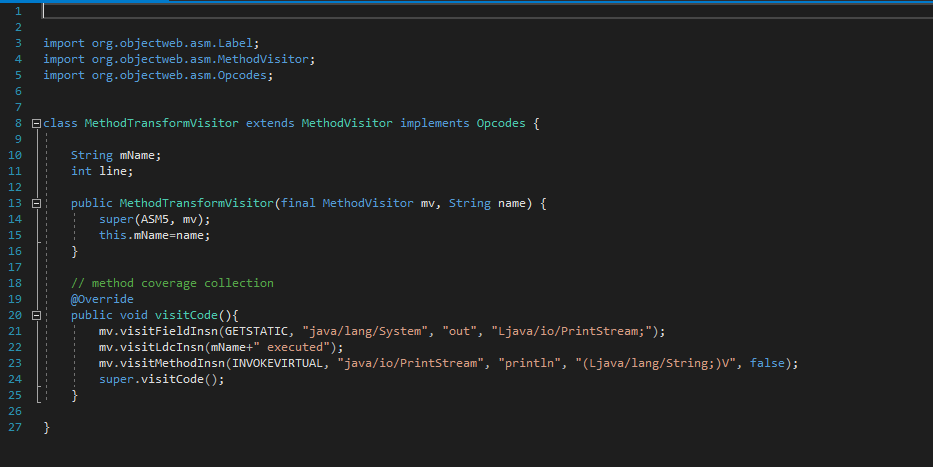The height and width of the screenshot is (467, 933).
Task: Click '"out"' string on line 21
Action: coord(459,331)
